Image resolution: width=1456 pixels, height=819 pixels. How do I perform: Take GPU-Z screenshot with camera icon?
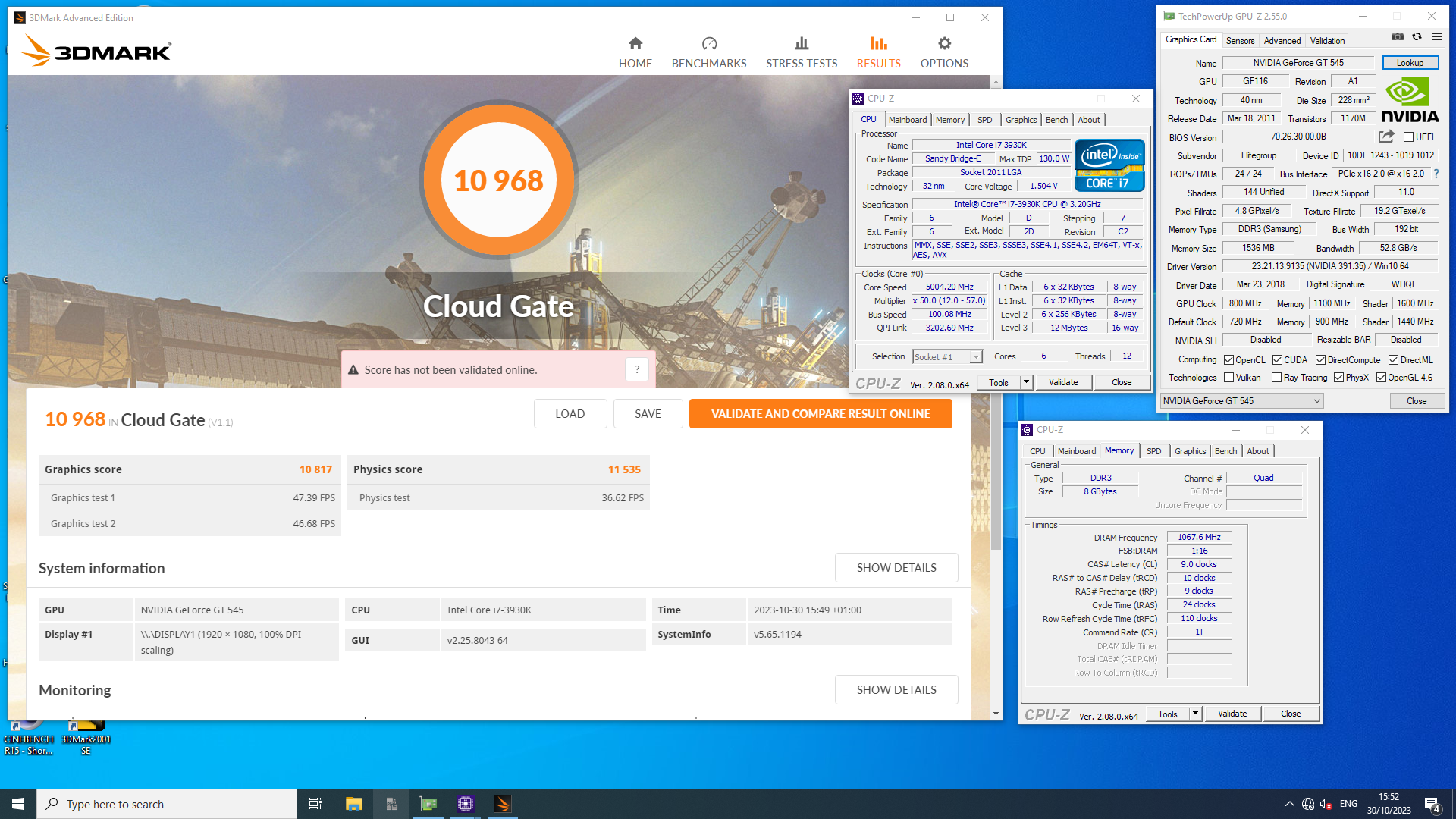click(1398, 36)
